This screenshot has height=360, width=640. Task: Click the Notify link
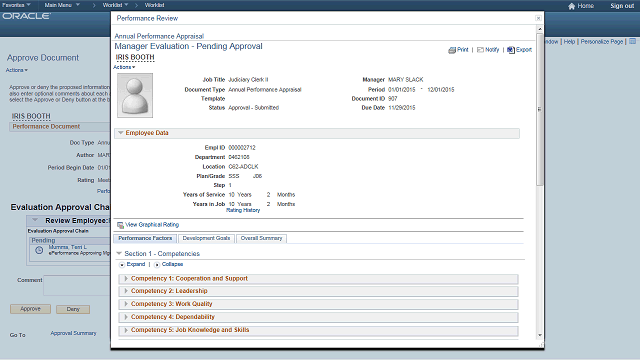(492, 50)
